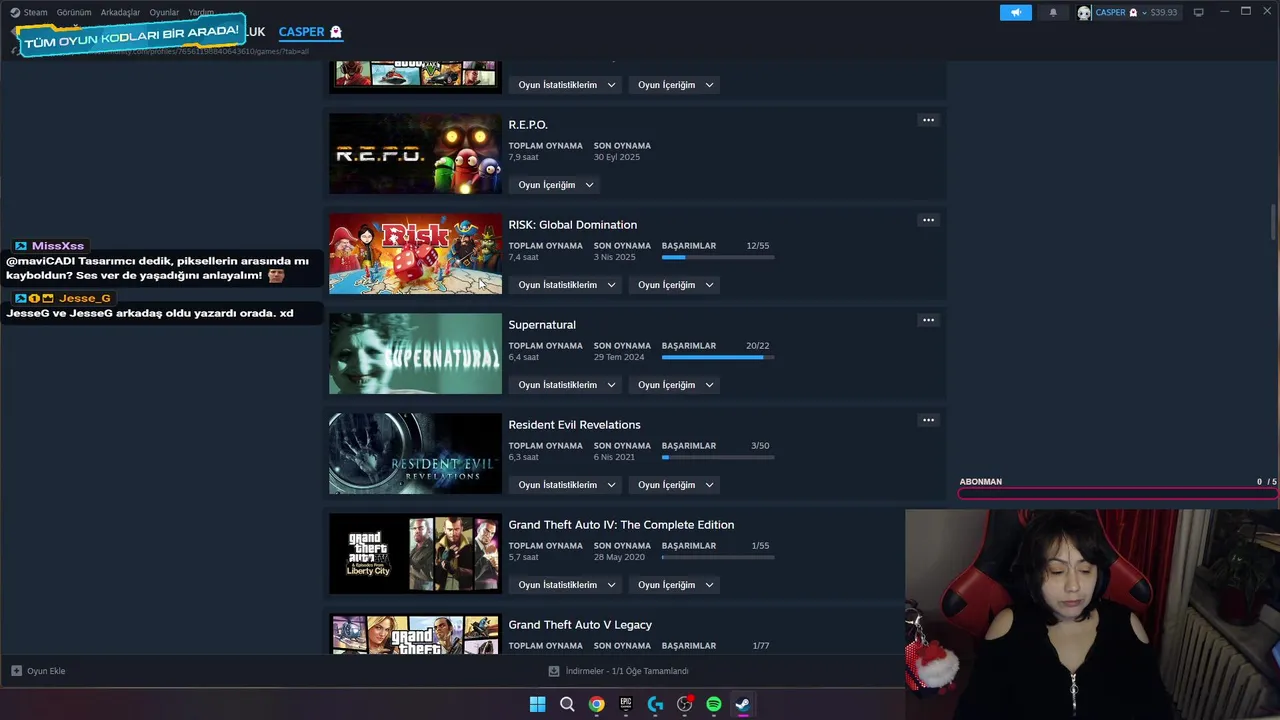Screen dimensions: 1280x720
Task: Expand Oyun İstatistiklerim for Supernatural
Action: [x=566, y=385]
